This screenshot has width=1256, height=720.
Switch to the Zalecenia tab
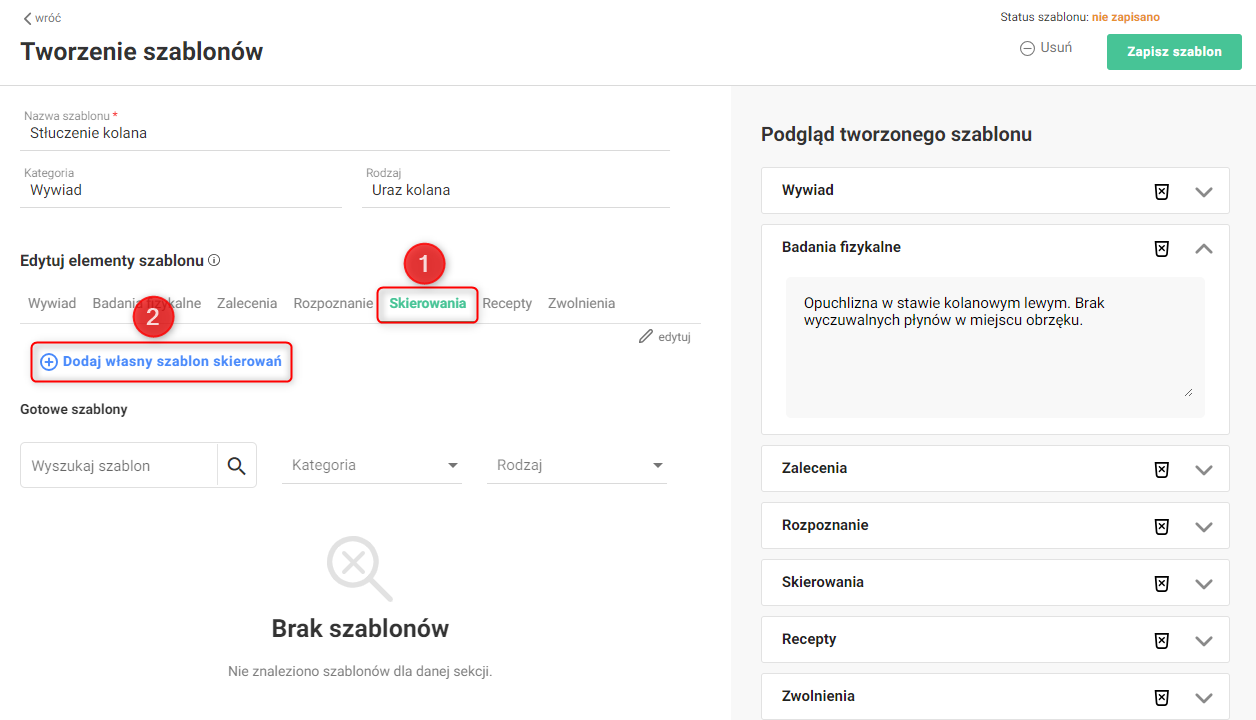coord(247,303)
